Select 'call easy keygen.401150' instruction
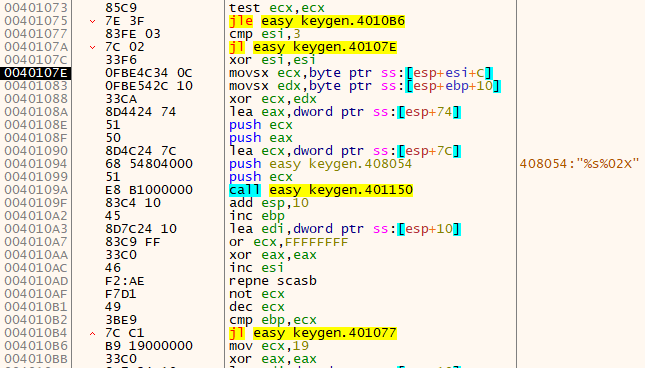 coord(321,190)
